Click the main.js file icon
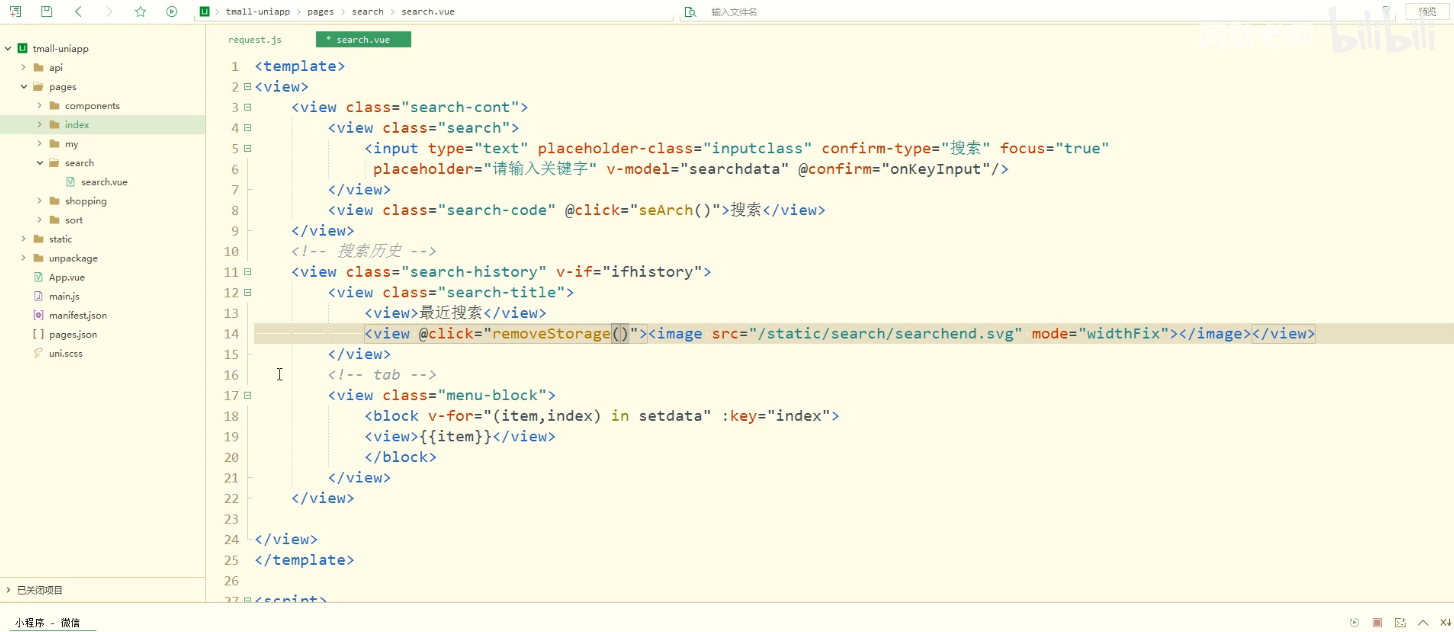 pyautogui.click(x=39, y=296)
